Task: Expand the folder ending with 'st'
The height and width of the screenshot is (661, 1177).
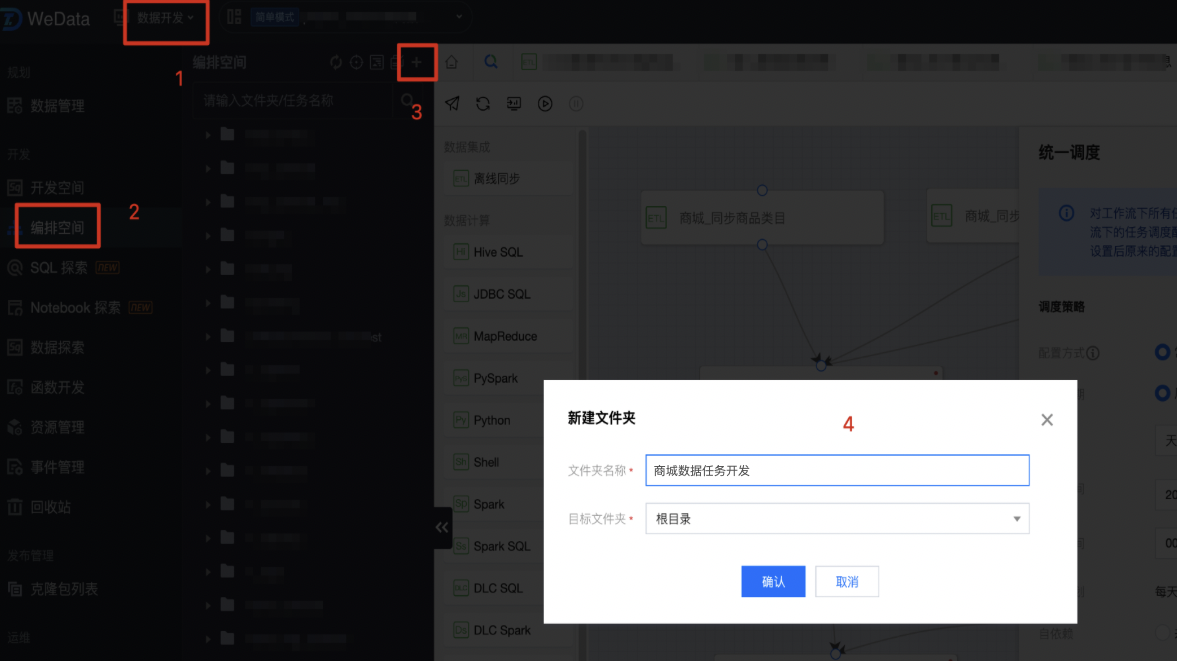Action: (x=208, y=337)
